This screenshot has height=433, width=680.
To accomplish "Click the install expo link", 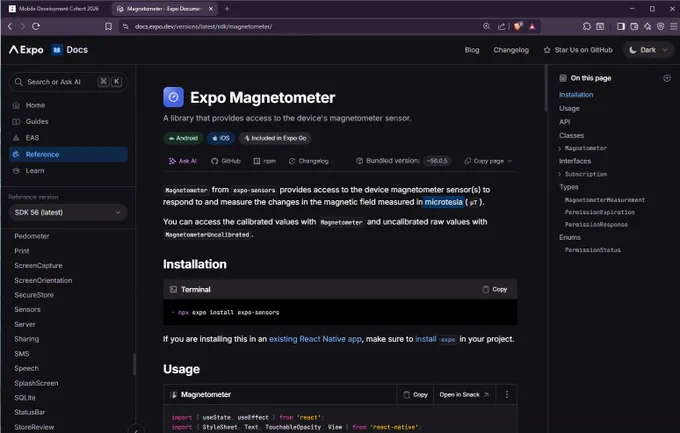I will pos(435,339).
